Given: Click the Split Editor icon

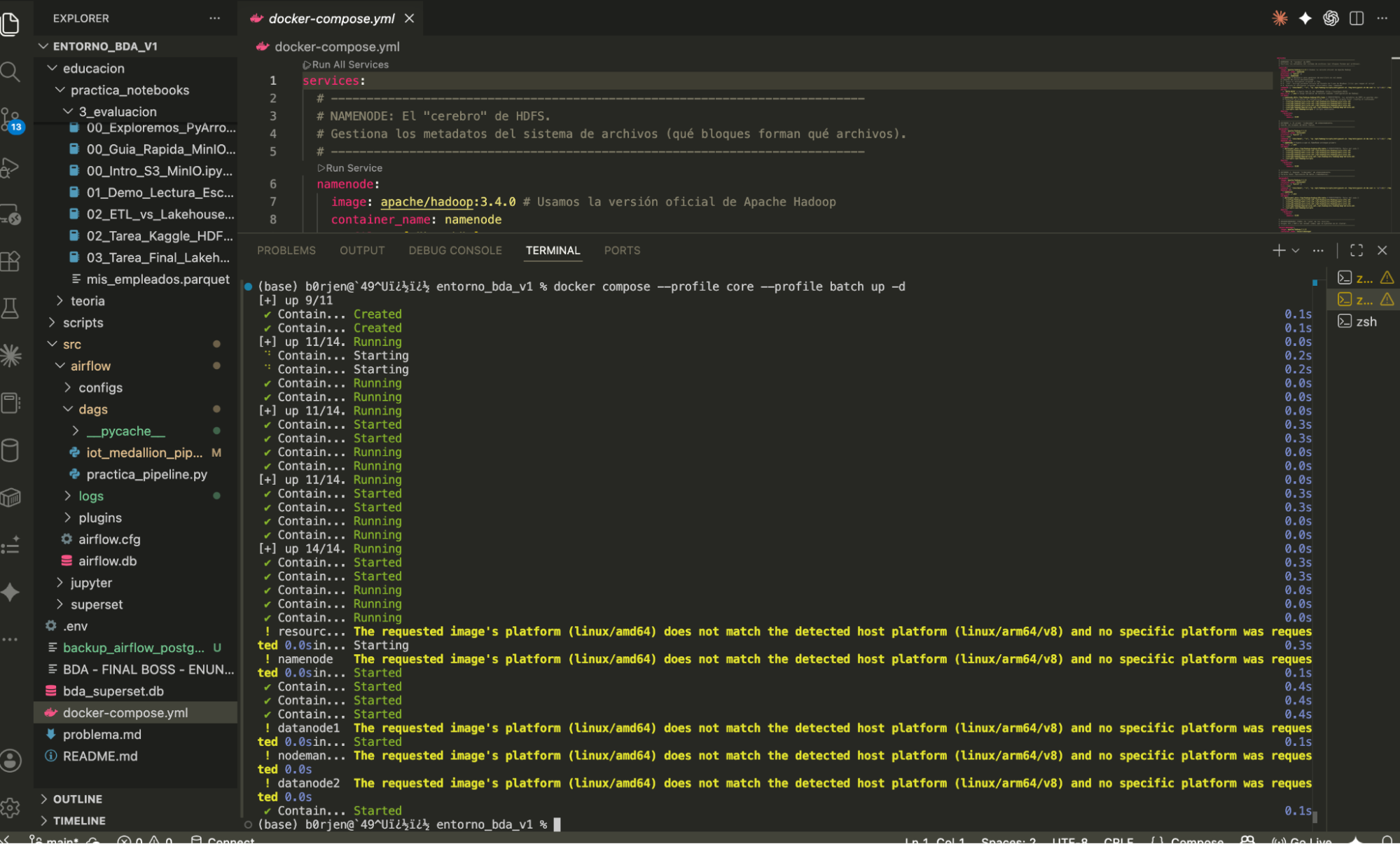Looking at the screenshot, I should (1357, 18).
